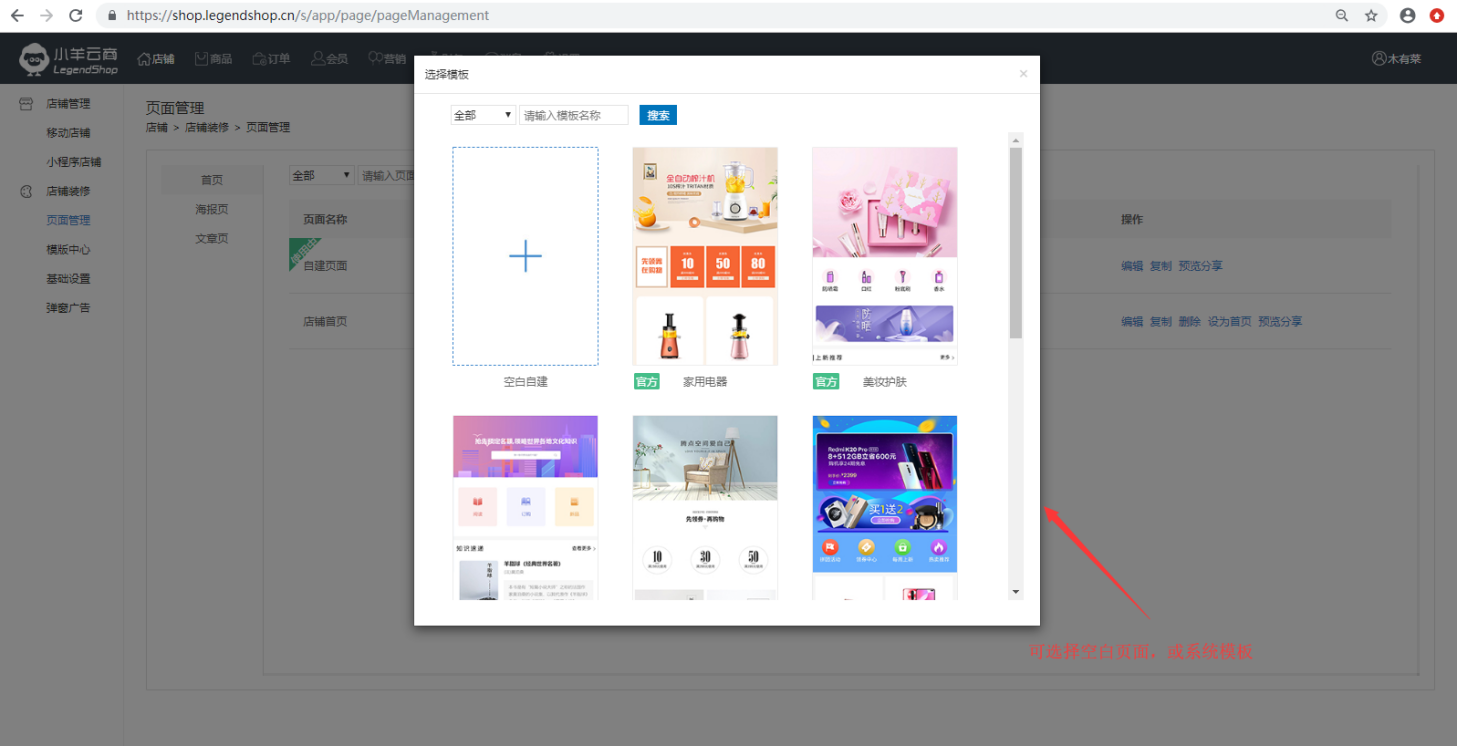Bookmark this page with star icon
This screenshot has width=1457, height=746.
click(1371, 16)
